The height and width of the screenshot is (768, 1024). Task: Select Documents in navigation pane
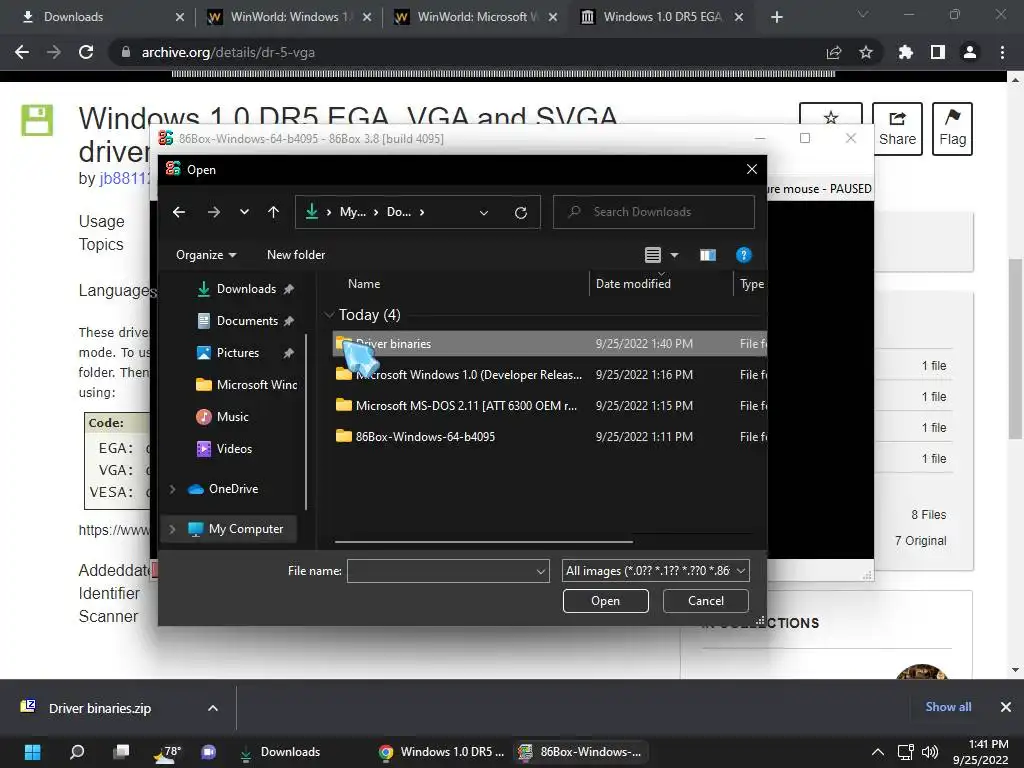[247, 321]
